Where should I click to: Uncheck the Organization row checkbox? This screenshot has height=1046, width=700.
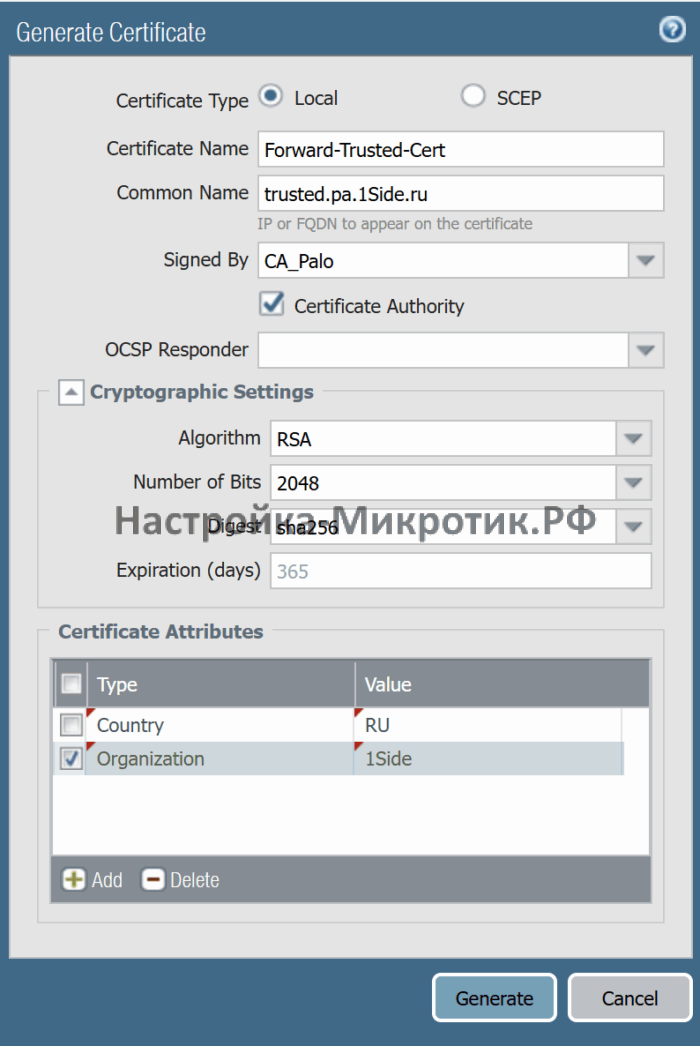pos(71,758)
